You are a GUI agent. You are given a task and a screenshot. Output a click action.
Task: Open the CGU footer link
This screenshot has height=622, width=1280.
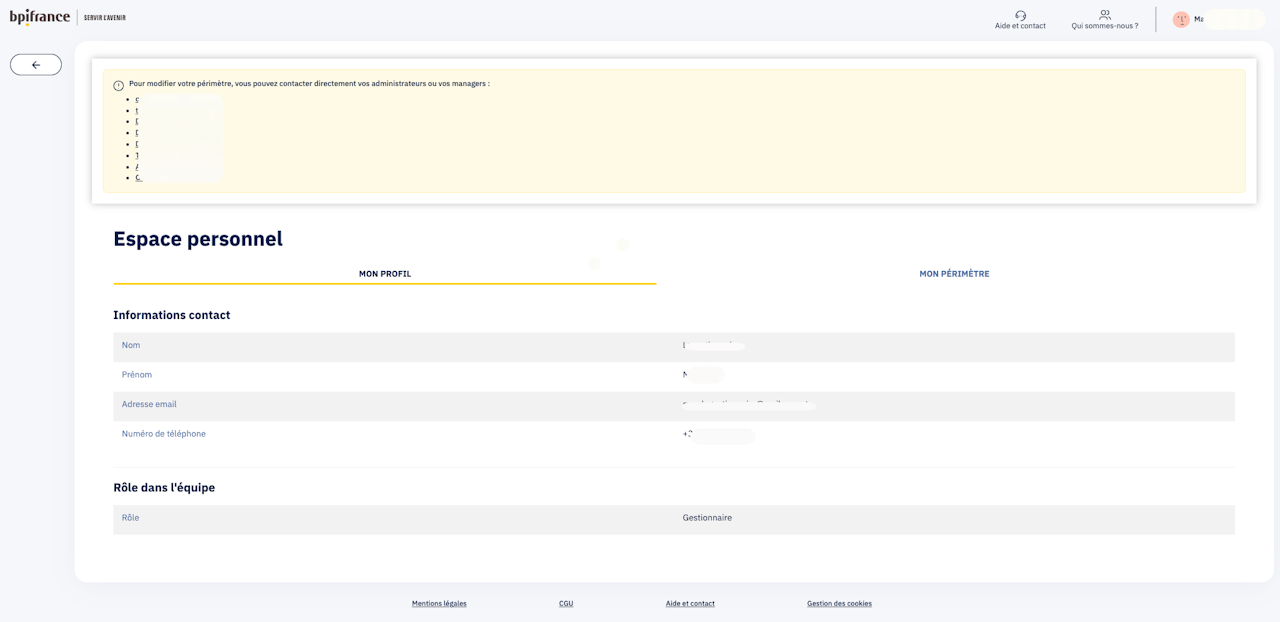[x=566, y=604]
